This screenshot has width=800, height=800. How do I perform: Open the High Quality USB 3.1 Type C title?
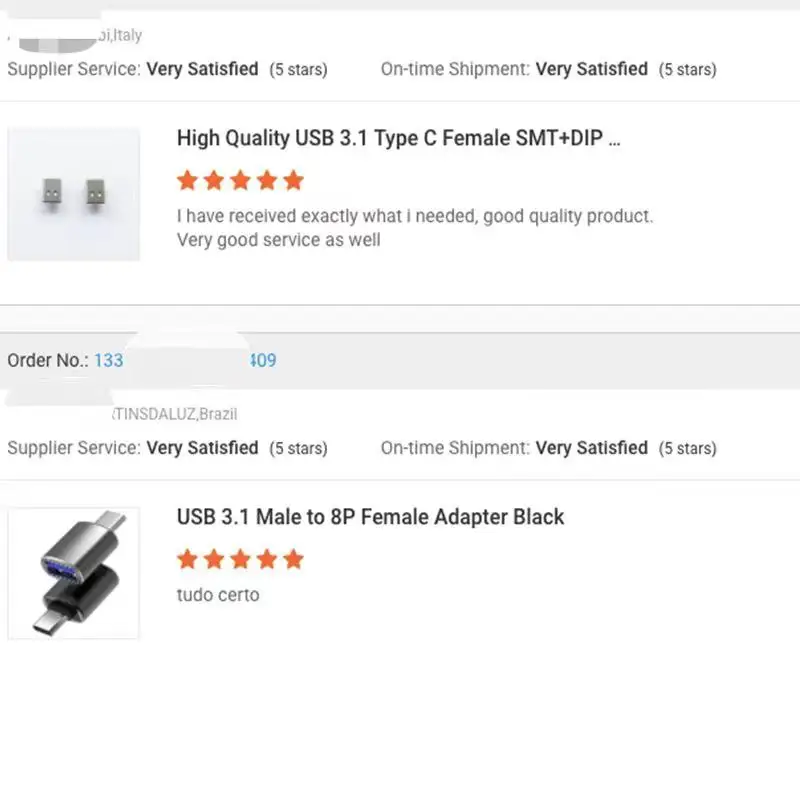coord(398,138)
